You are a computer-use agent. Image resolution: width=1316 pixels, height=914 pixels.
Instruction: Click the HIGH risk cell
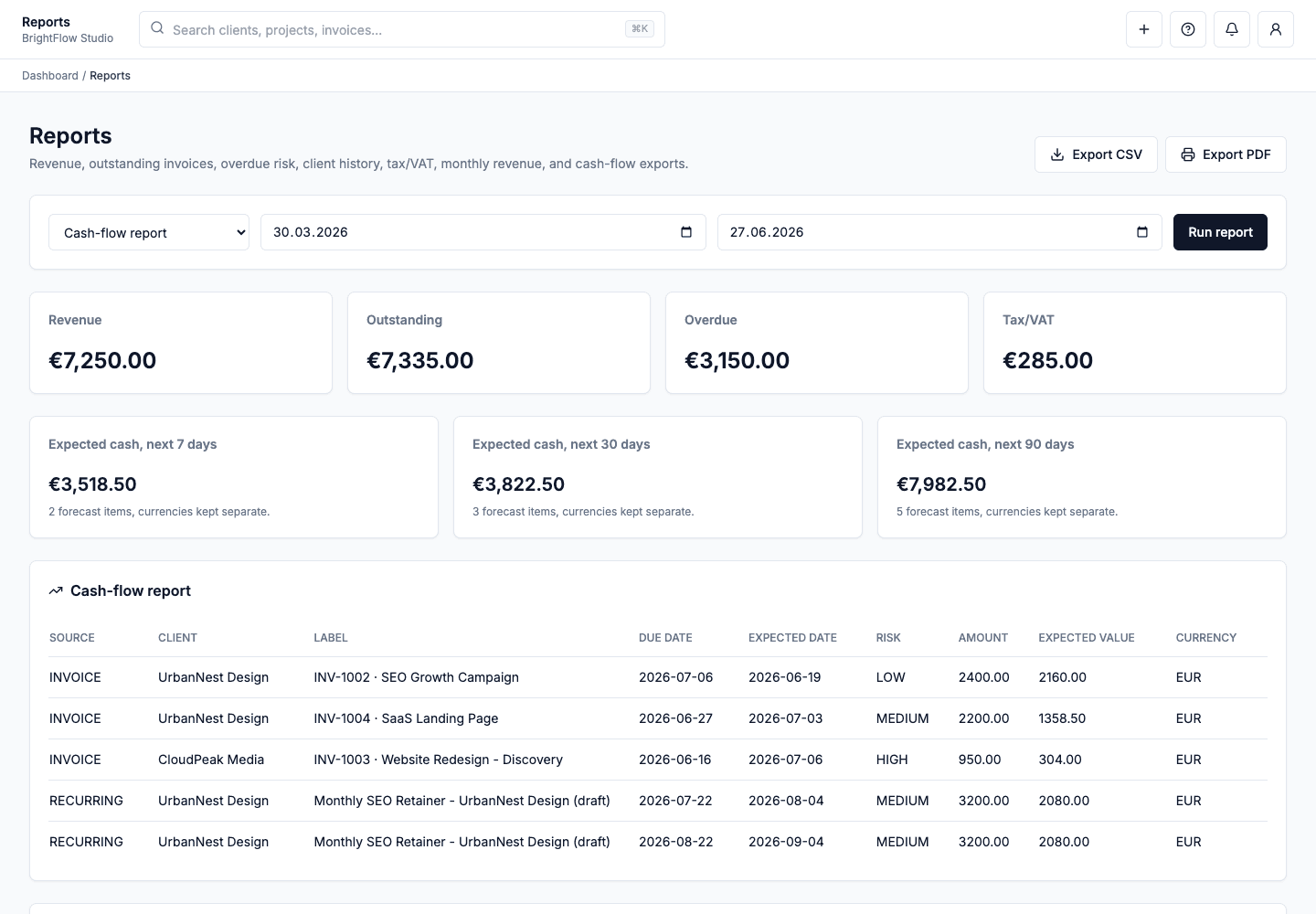pyautogui.click(x=892, y=760)
